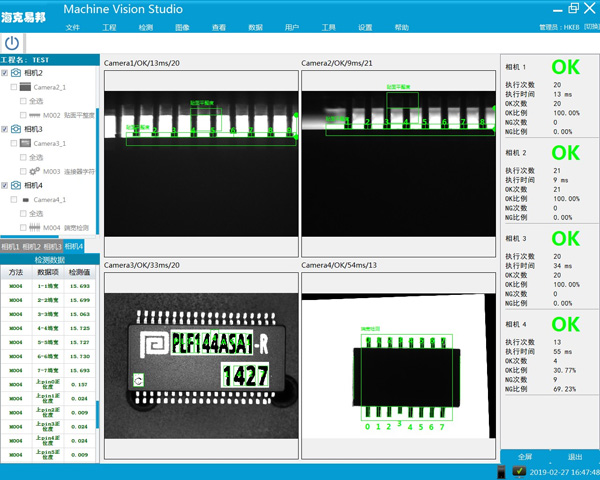Click the M003 gear tool icon
The height and width of the screenshot is (480, 600).
tap(35, 171)
